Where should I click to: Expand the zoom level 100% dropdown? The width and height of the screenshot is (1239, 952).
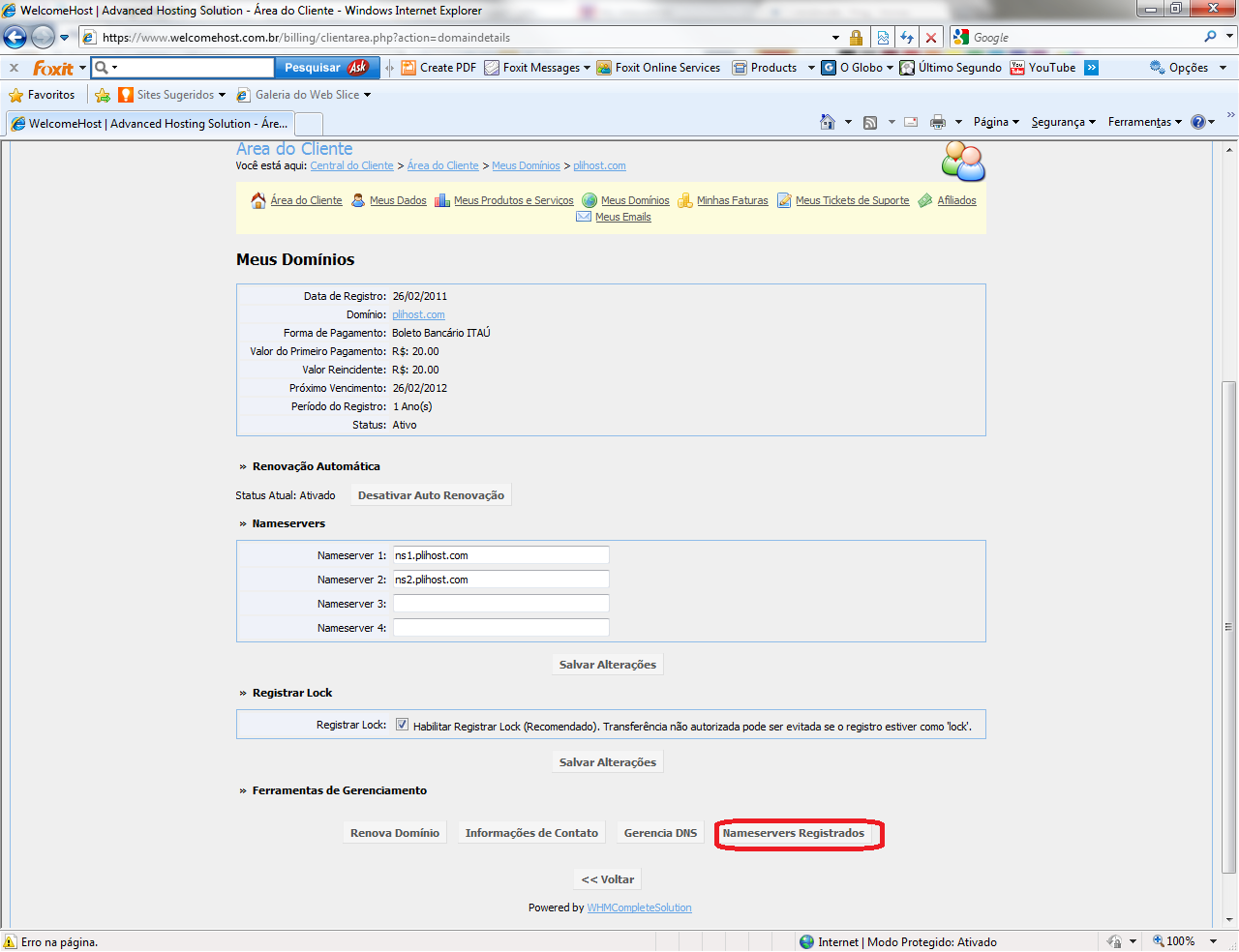click(x=1214, y=941)
